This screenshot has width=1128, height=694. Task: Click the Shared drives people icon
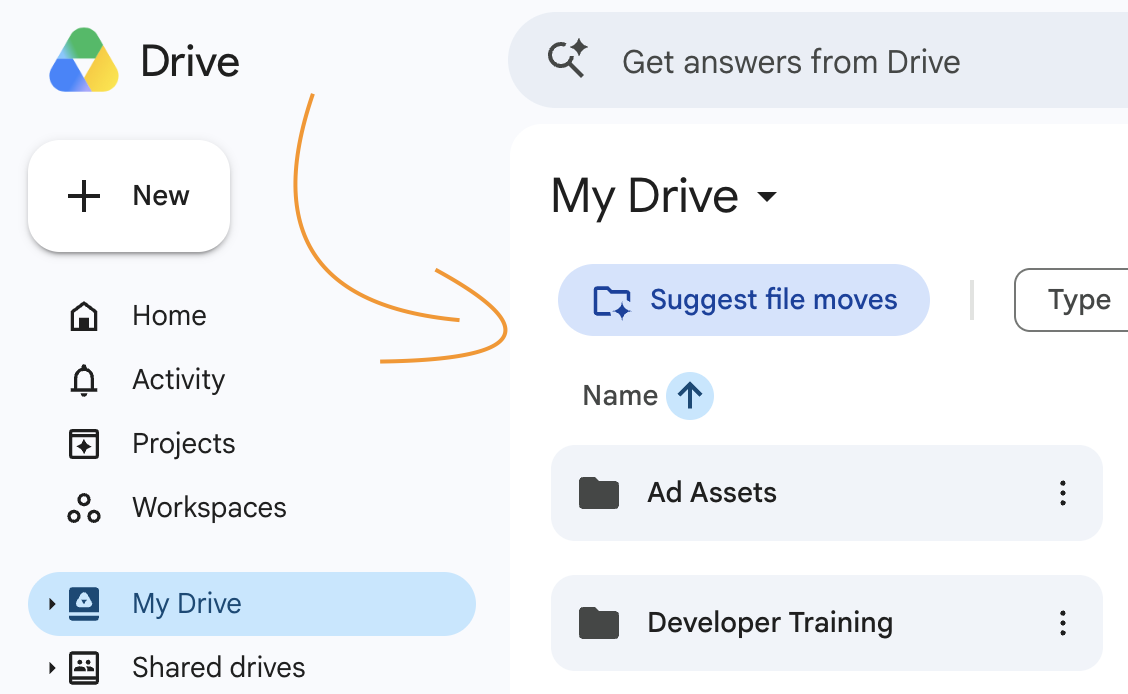tap(84, 667)
